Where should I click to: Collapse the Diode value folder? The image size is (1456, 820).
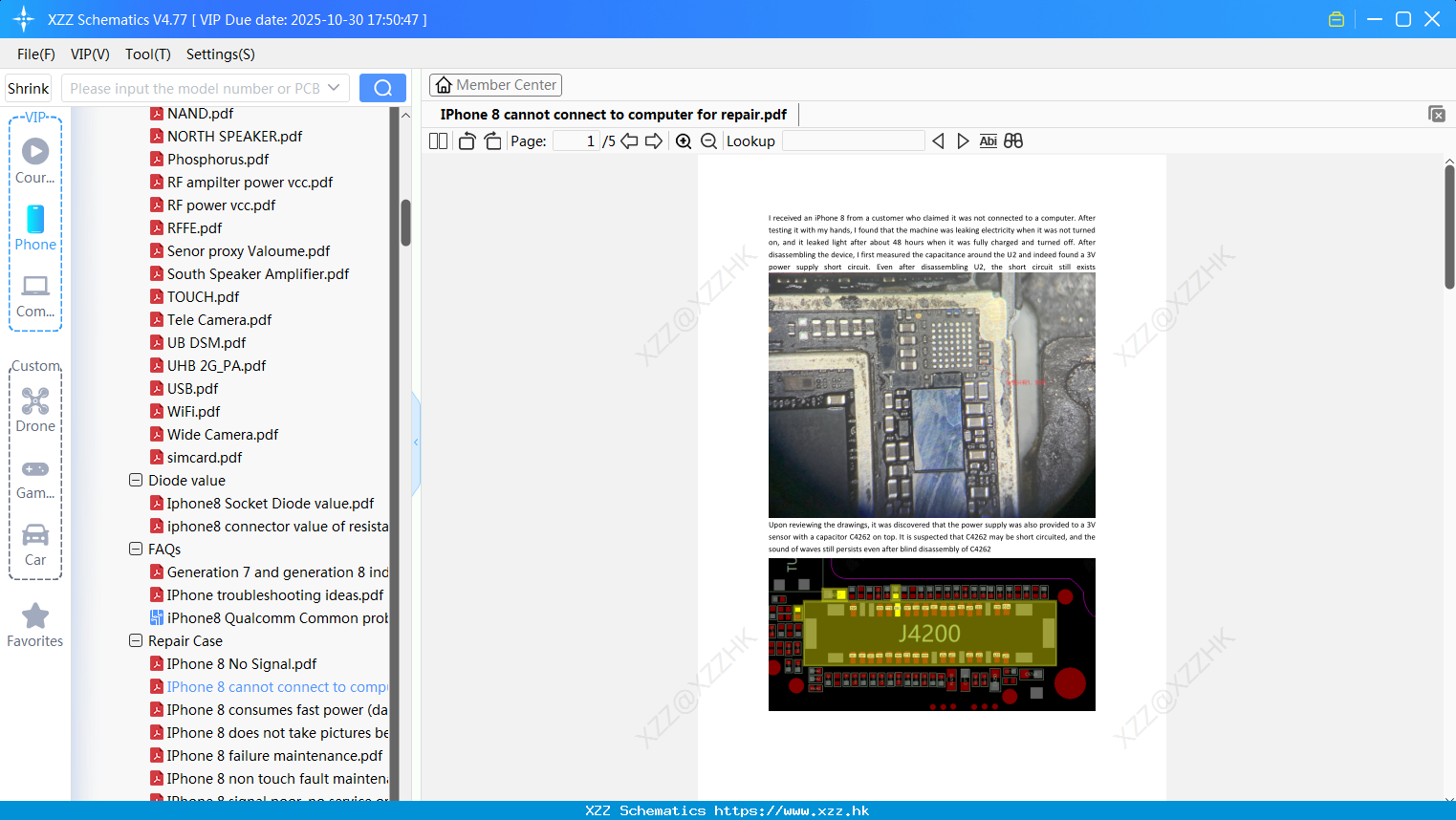tap(136, 480)
